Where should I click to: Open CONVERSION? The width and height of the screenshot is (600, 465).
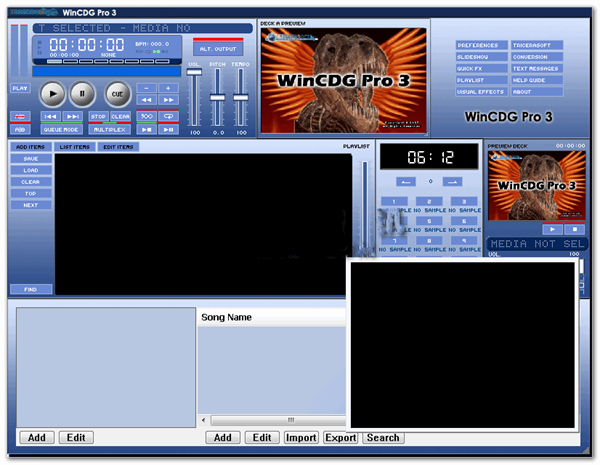(x=537, y=57)
